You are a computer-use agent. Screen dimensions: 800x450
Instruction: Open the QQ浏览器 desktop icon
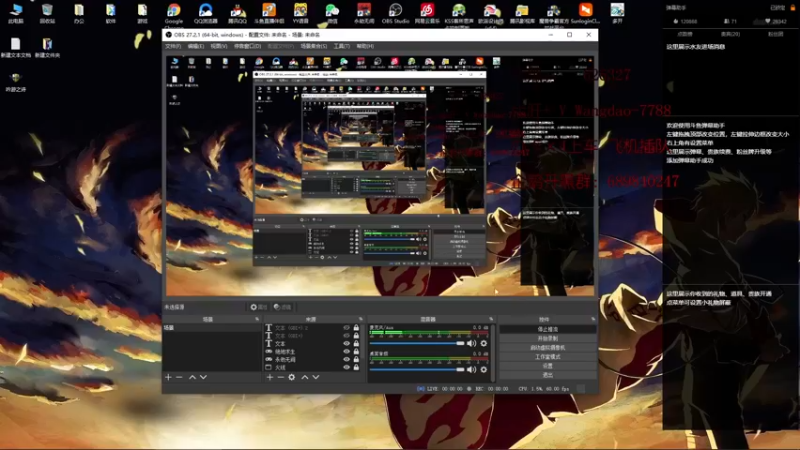[x=206, y=13]
